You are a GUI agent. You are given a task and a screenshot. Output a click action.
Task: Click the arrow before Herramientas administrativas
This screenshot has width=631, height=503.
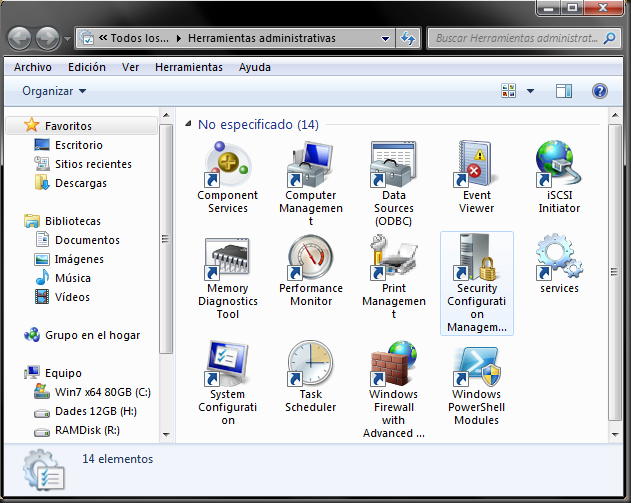(x=179, y=39)
